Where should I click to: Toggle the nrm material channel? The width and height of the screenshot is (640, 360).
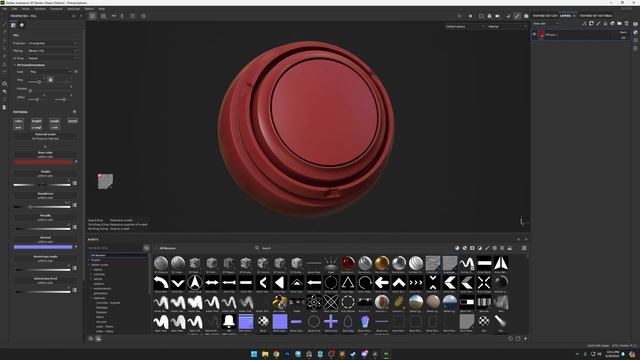click(18, 127)
